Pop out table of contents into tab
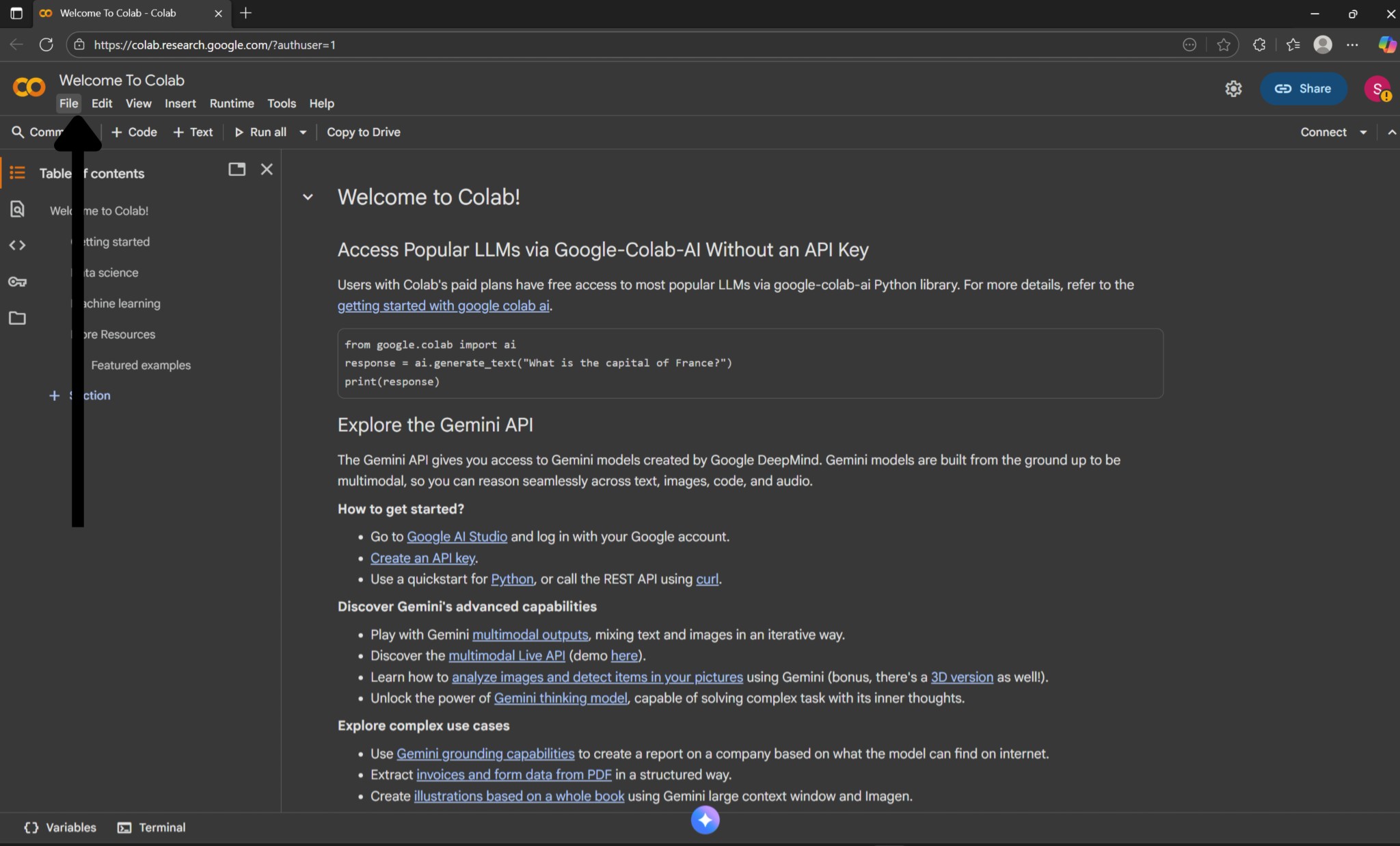The height and width of the screenshot is (846, 1400). pyautogui.click(x=237, y=170)
